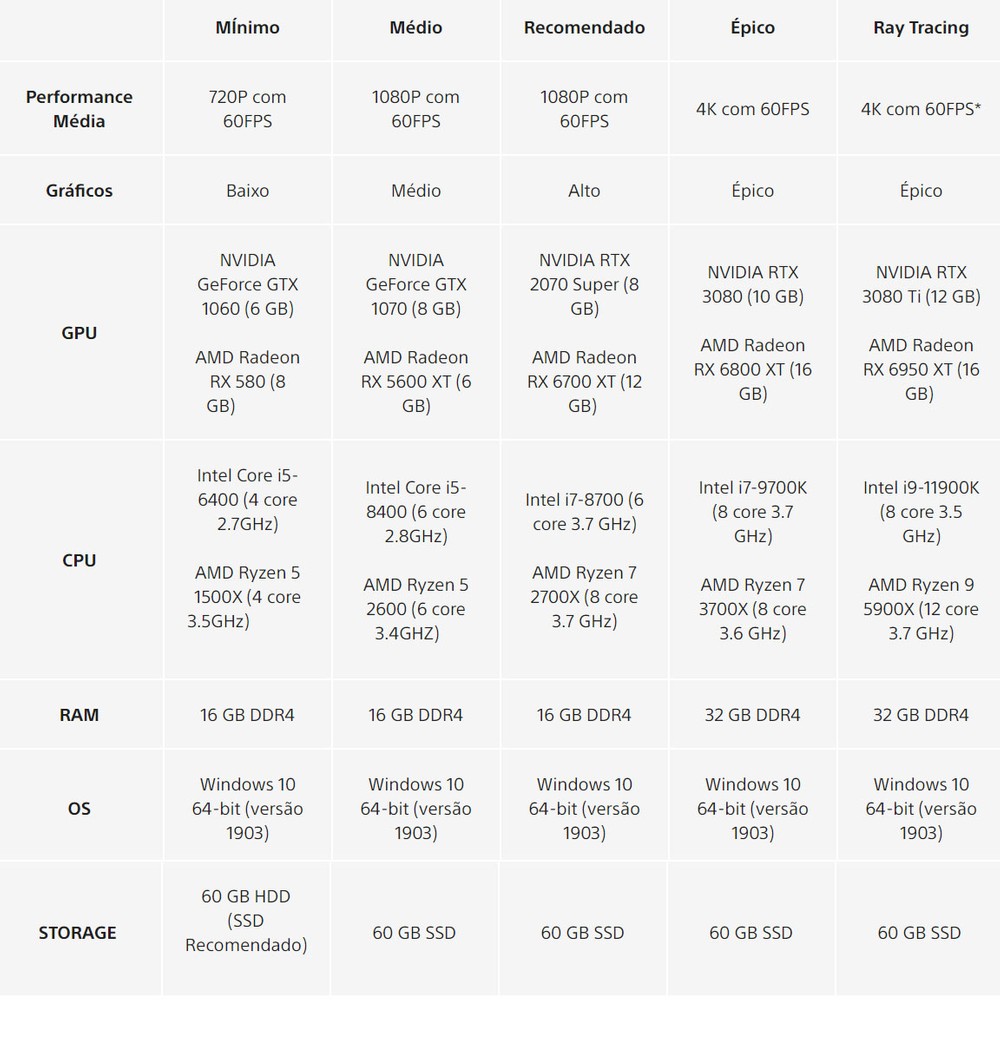The width and height of the screenshot is (1000, 1042).
Task: Click the RTX 2070 Super GPU cell
Action: 584,285
